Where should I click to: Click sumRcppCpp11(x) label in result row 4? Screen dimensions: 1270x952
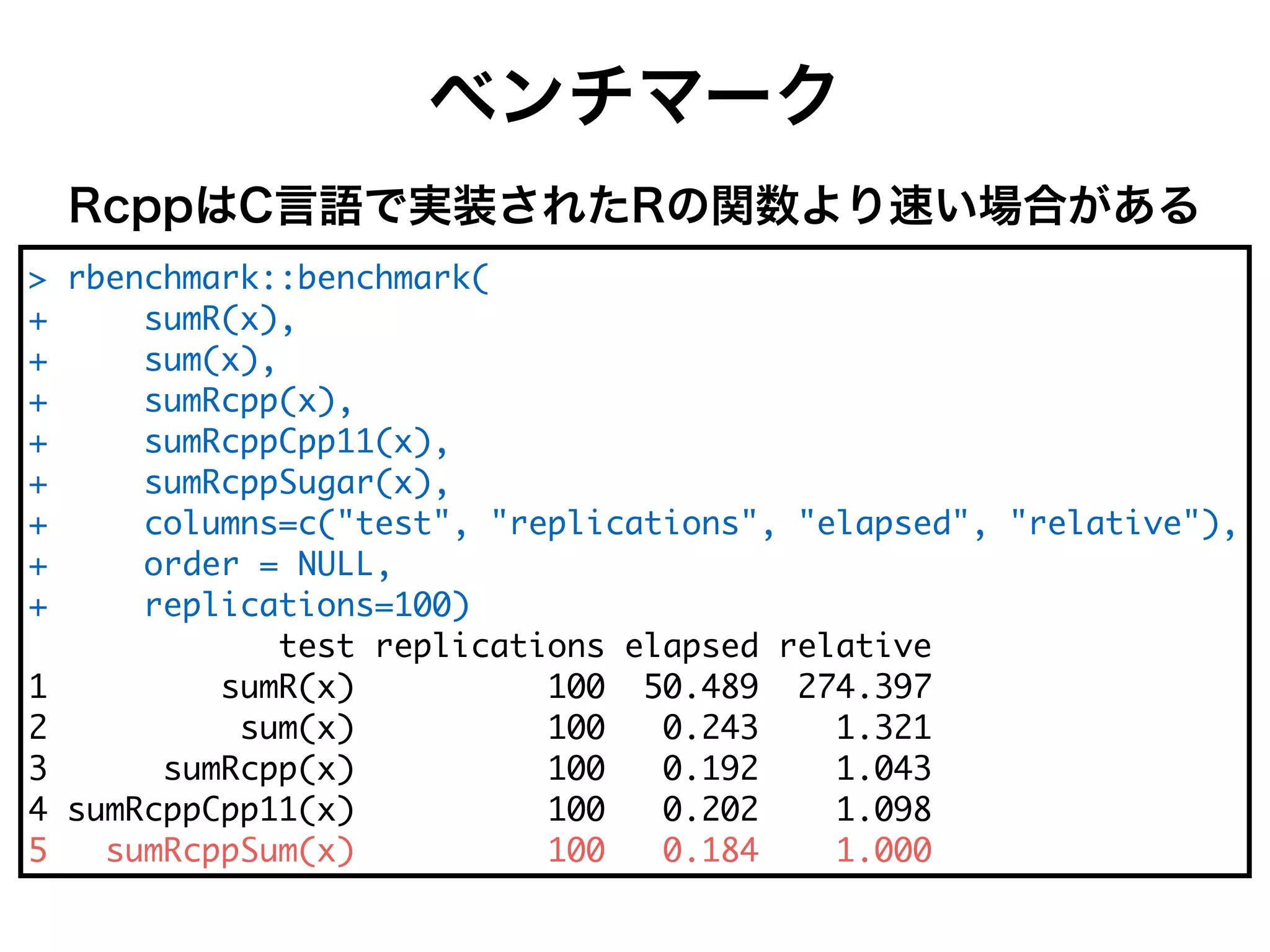[x=211, y=811]
